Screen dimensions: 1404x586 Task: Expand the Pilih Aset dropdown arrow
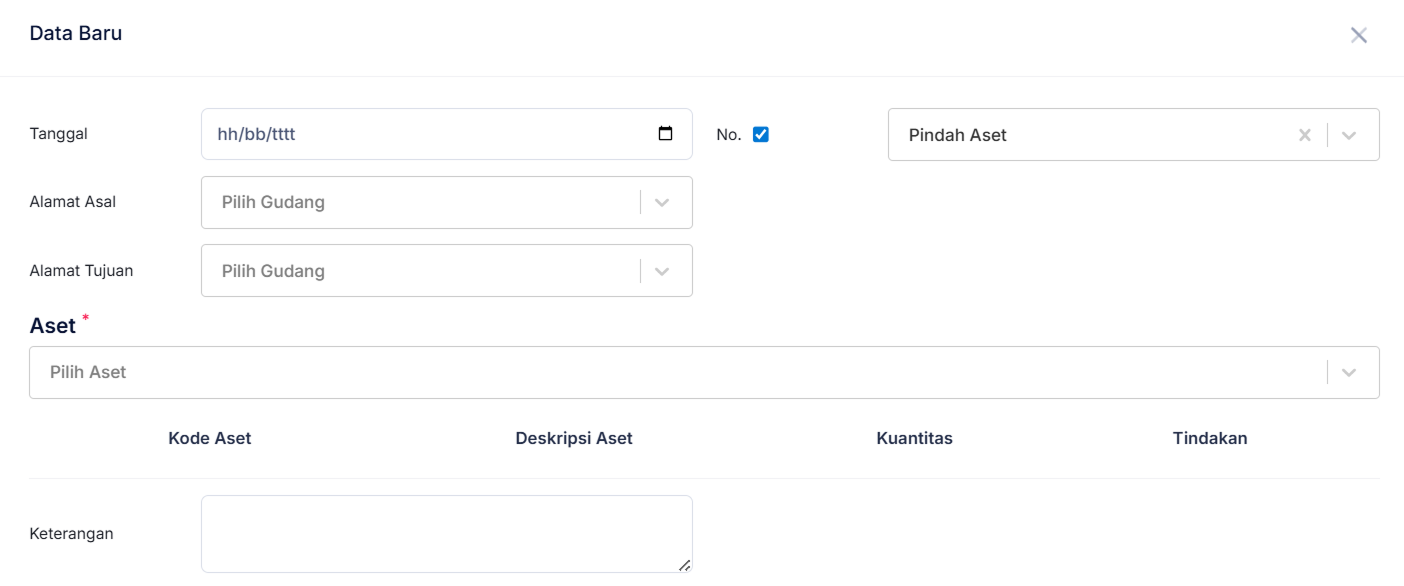click(1349, 372)
